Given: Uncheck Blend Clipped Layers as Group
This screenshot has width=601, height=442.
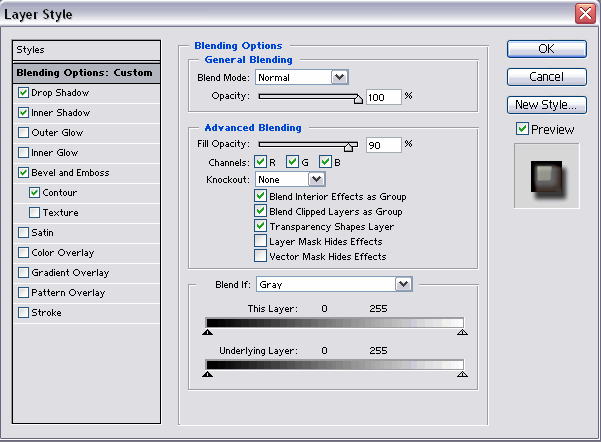Looking at the screenshot, I should 260,211.
